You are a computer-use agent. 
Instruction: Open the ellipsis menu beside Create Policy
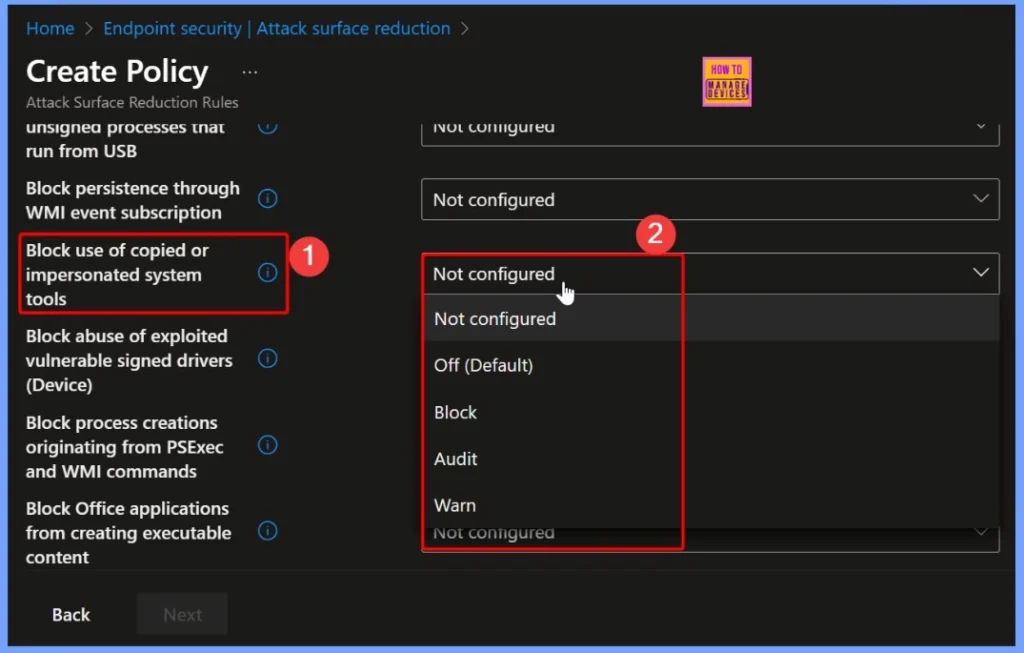tap(249, 71)
